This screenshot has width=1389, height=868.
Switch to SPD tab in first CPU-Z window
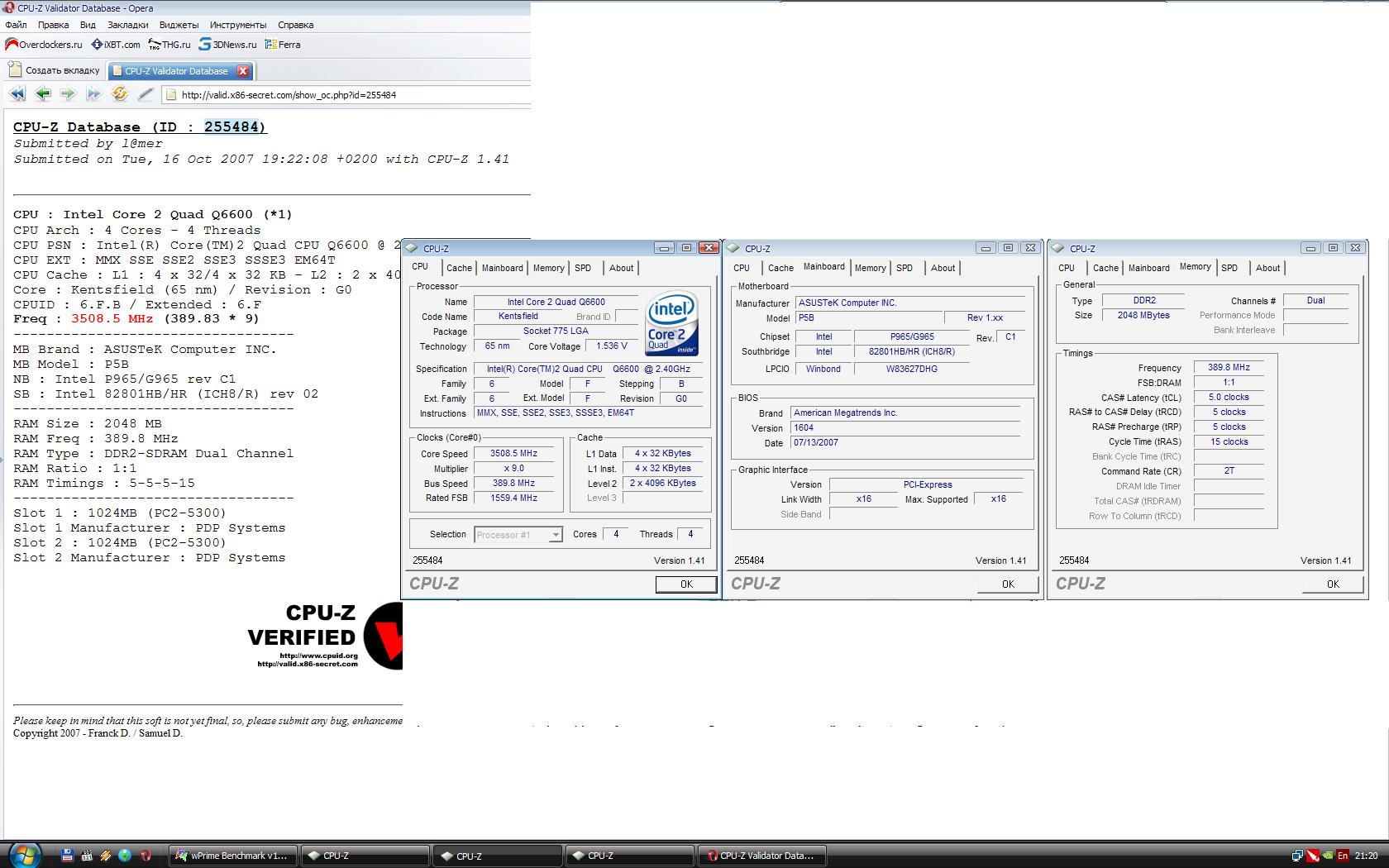tap(583, 268)
